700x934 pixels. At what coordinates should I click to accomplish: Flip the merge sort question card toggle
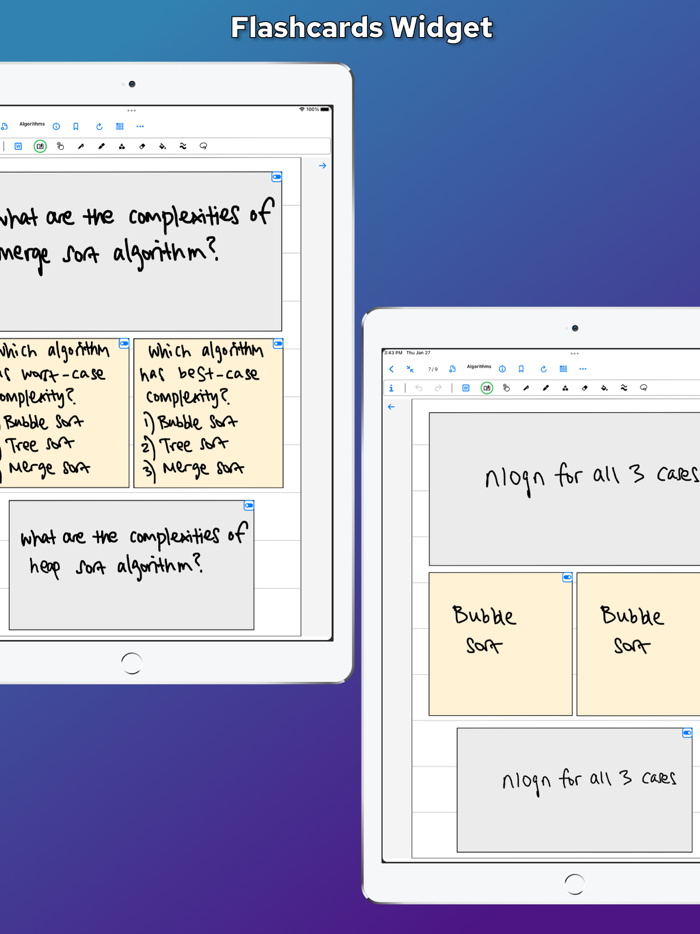tap(276, 177)
